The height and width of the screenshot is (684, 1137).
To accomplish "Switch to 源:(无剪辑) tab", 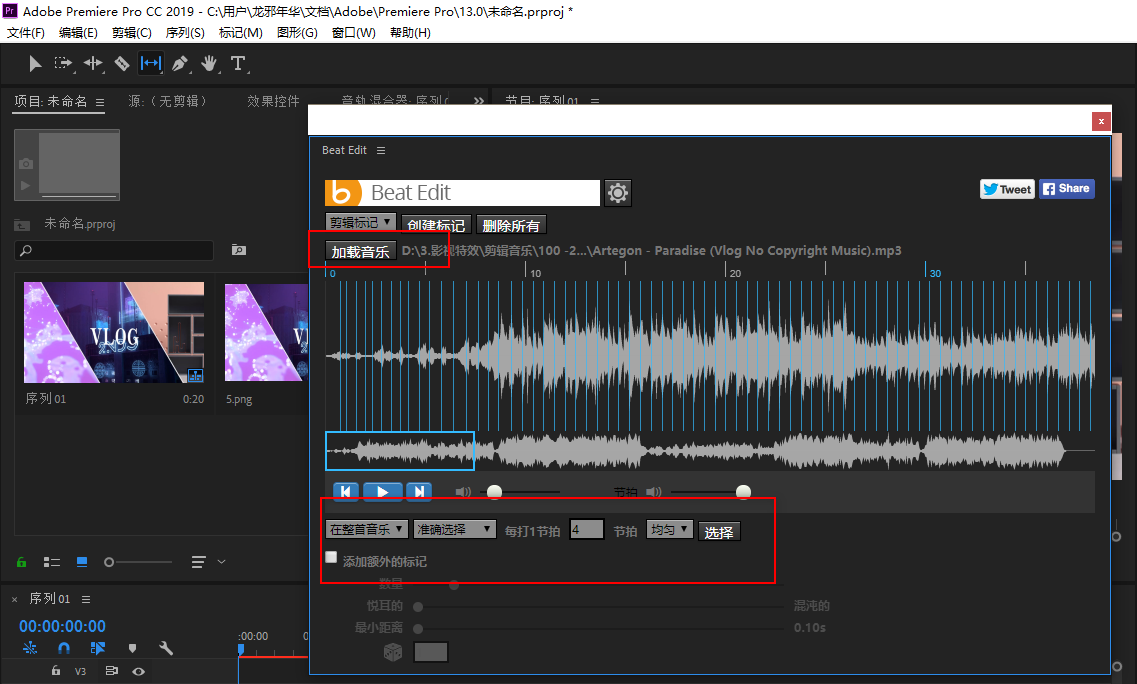I will coord(168,101).
